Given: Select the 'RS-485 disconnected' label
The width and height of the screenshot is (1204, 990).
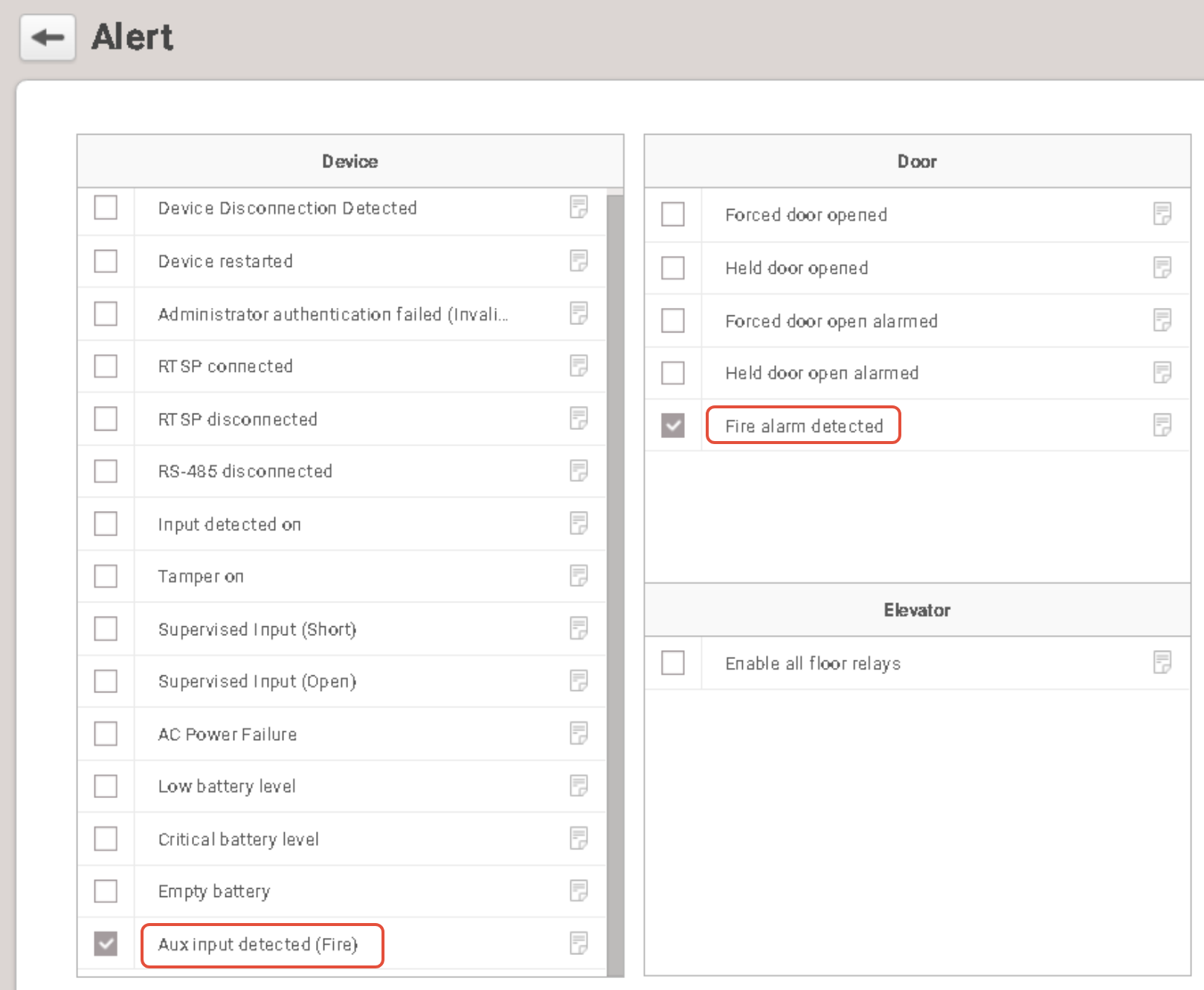Looking at the screenshot, I should pyautogui.click(x=245, y=472).
